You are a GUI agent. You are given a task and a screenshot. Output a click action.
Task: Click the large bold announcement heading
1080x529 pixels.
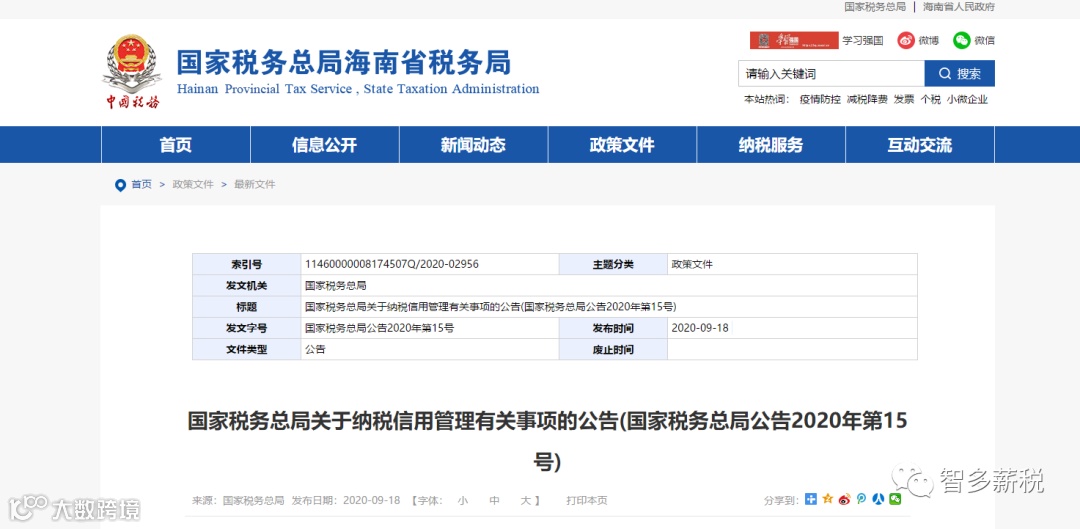548,441
